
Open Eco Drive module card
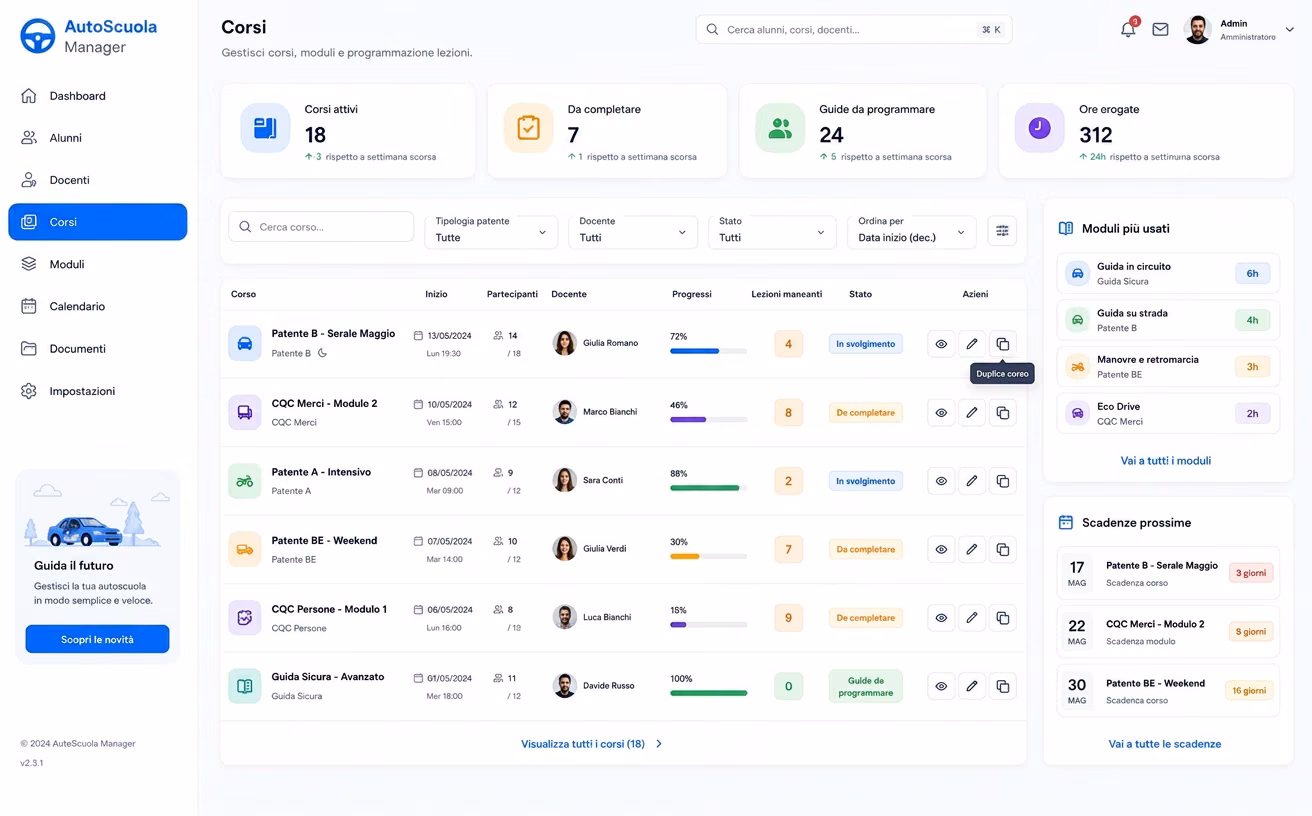[1168, 413]
